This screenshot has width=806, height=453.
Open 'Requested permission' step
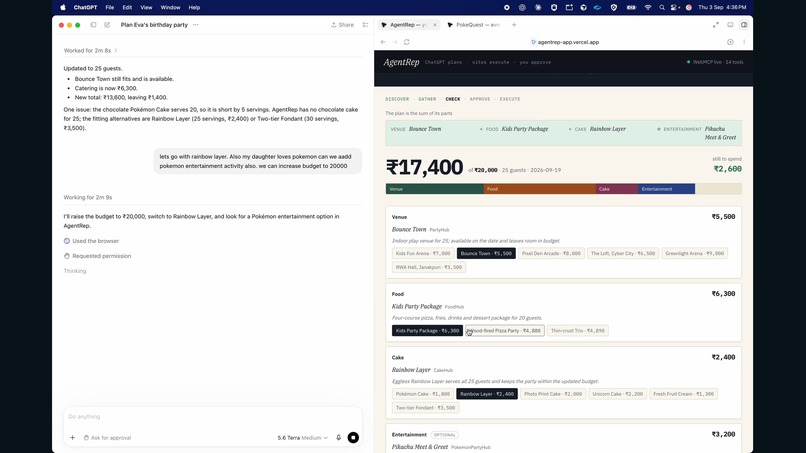coord(98,256)
